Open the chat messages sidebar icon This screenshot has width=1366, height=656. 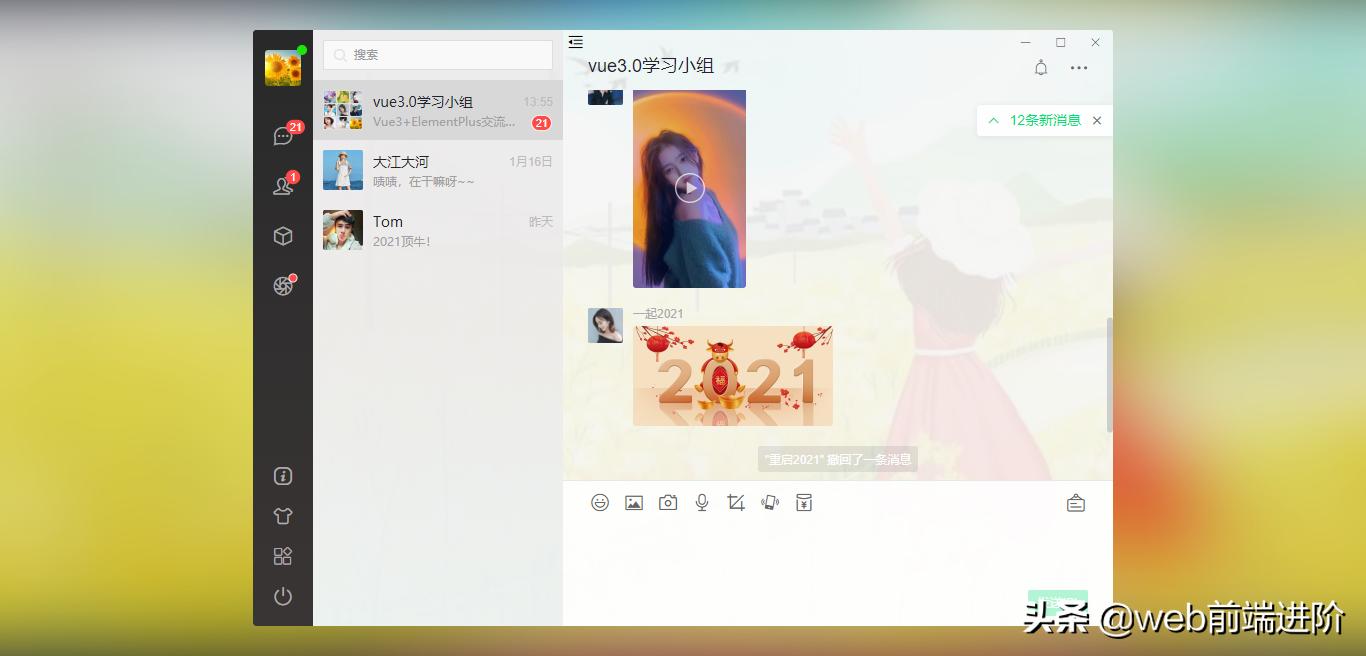pos(283,136)
